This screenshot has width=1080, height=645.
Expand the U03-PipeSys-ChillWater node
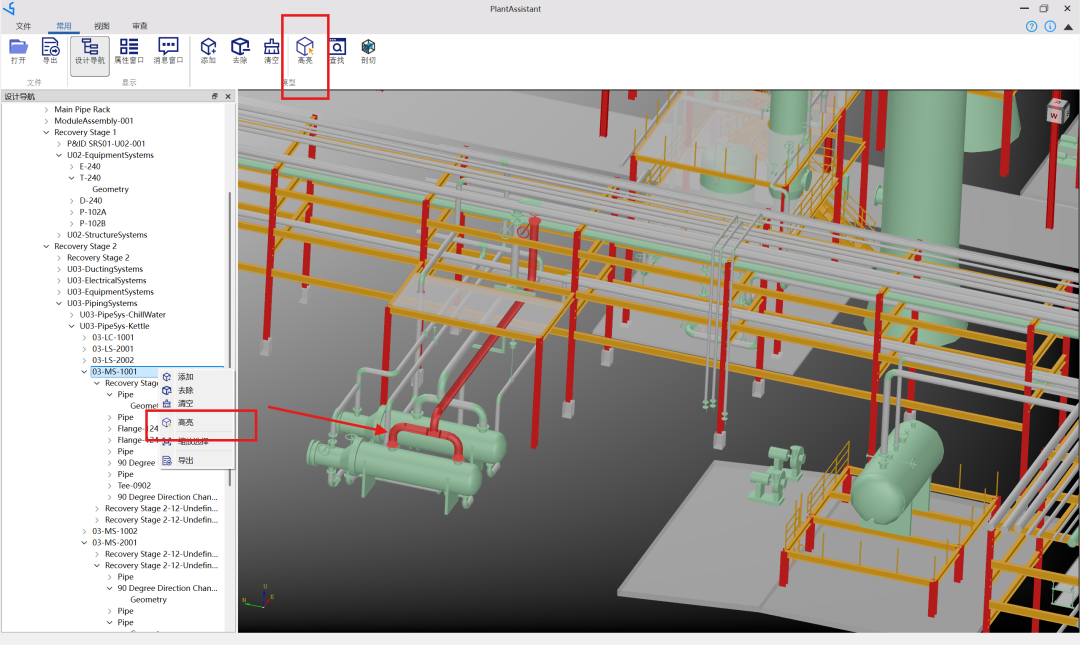tap(72, 315)
